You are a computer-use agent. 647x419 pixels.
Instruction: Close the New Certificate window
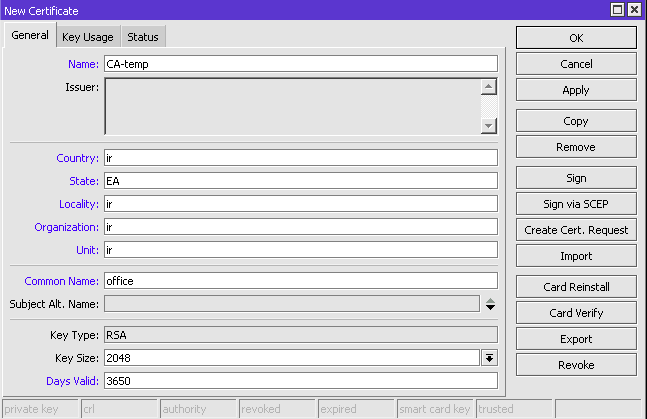(x=635, y=10)
